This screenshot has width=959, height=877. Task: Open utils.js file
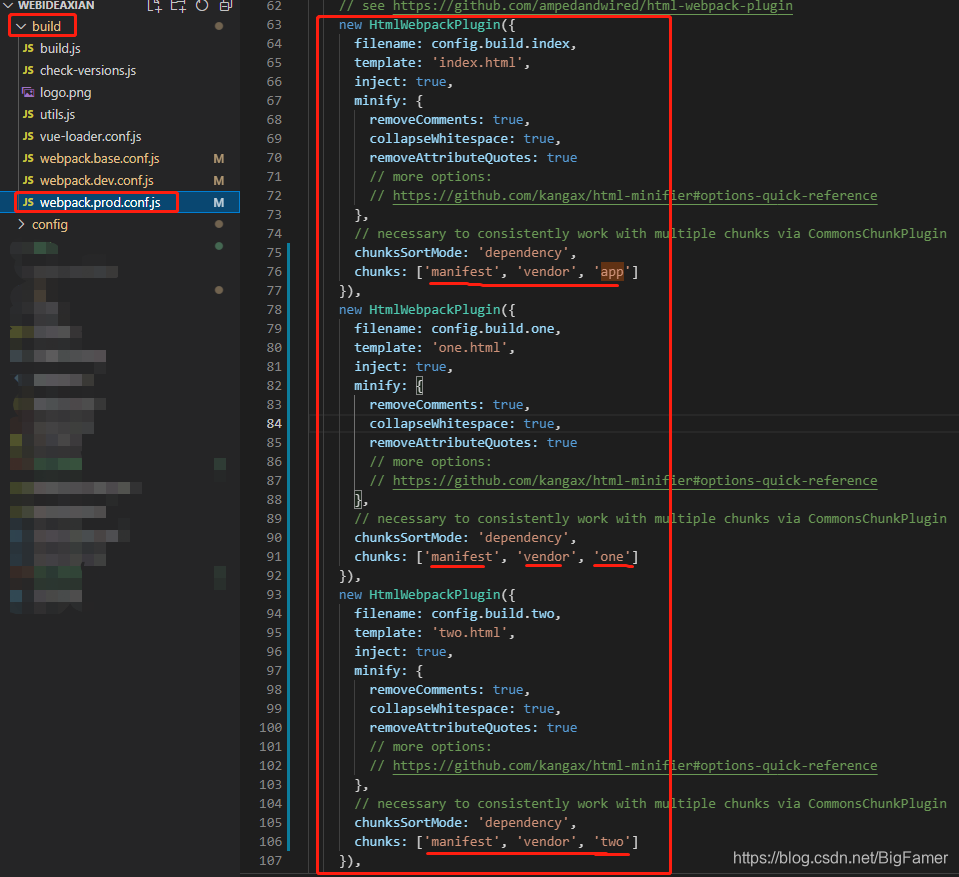coord(57,114)
